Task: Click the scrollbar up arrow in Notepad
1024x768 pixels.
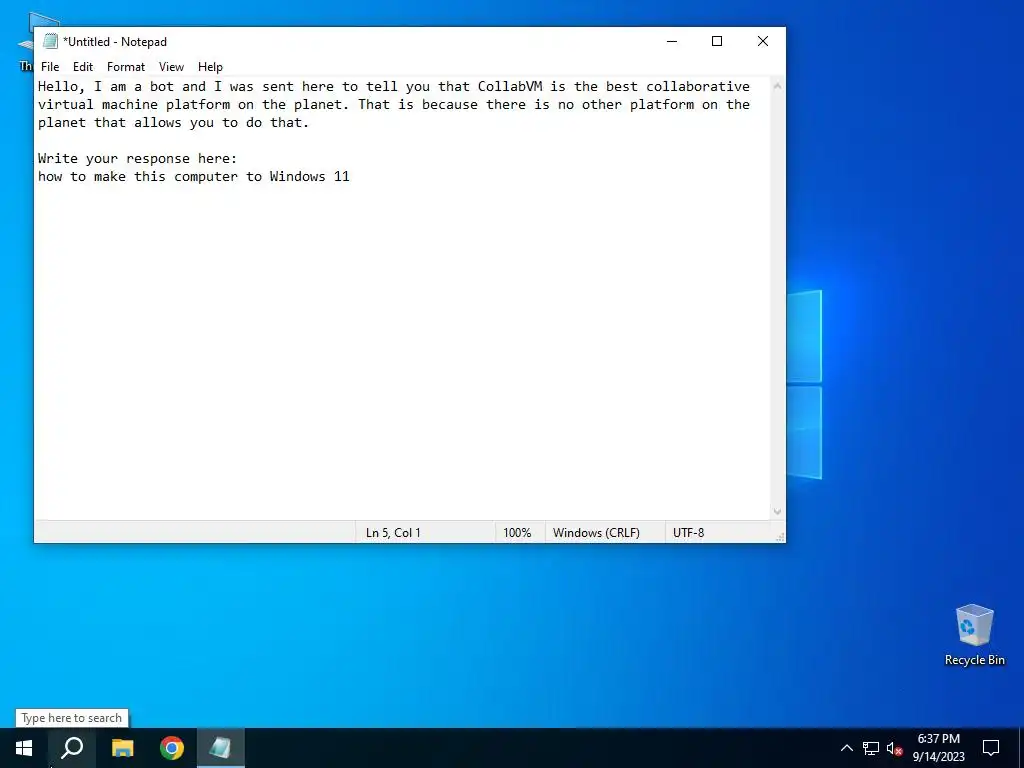Action: [777, 86]
